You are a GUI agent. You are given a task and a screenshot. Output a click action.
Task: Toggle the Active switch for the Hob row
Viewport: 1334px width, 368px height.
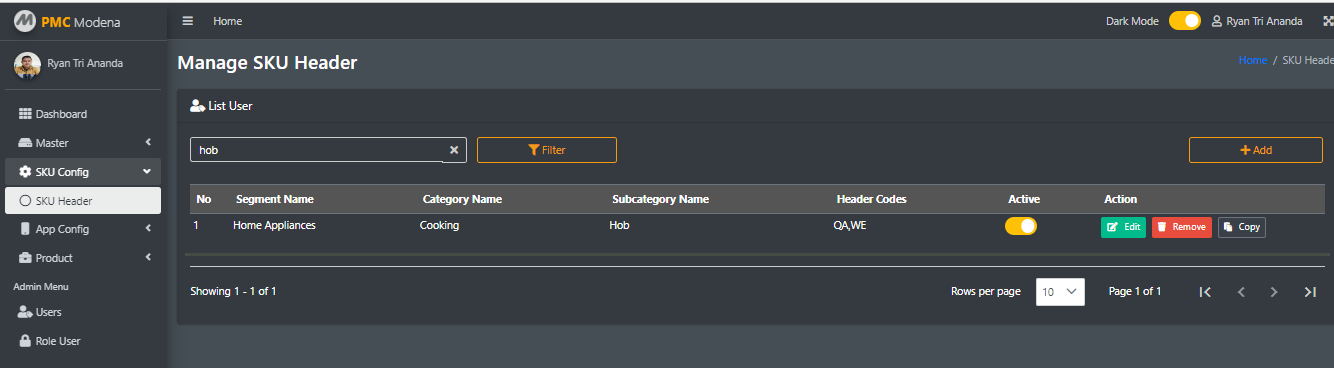pyautogui.click(x=1021, y=226)
